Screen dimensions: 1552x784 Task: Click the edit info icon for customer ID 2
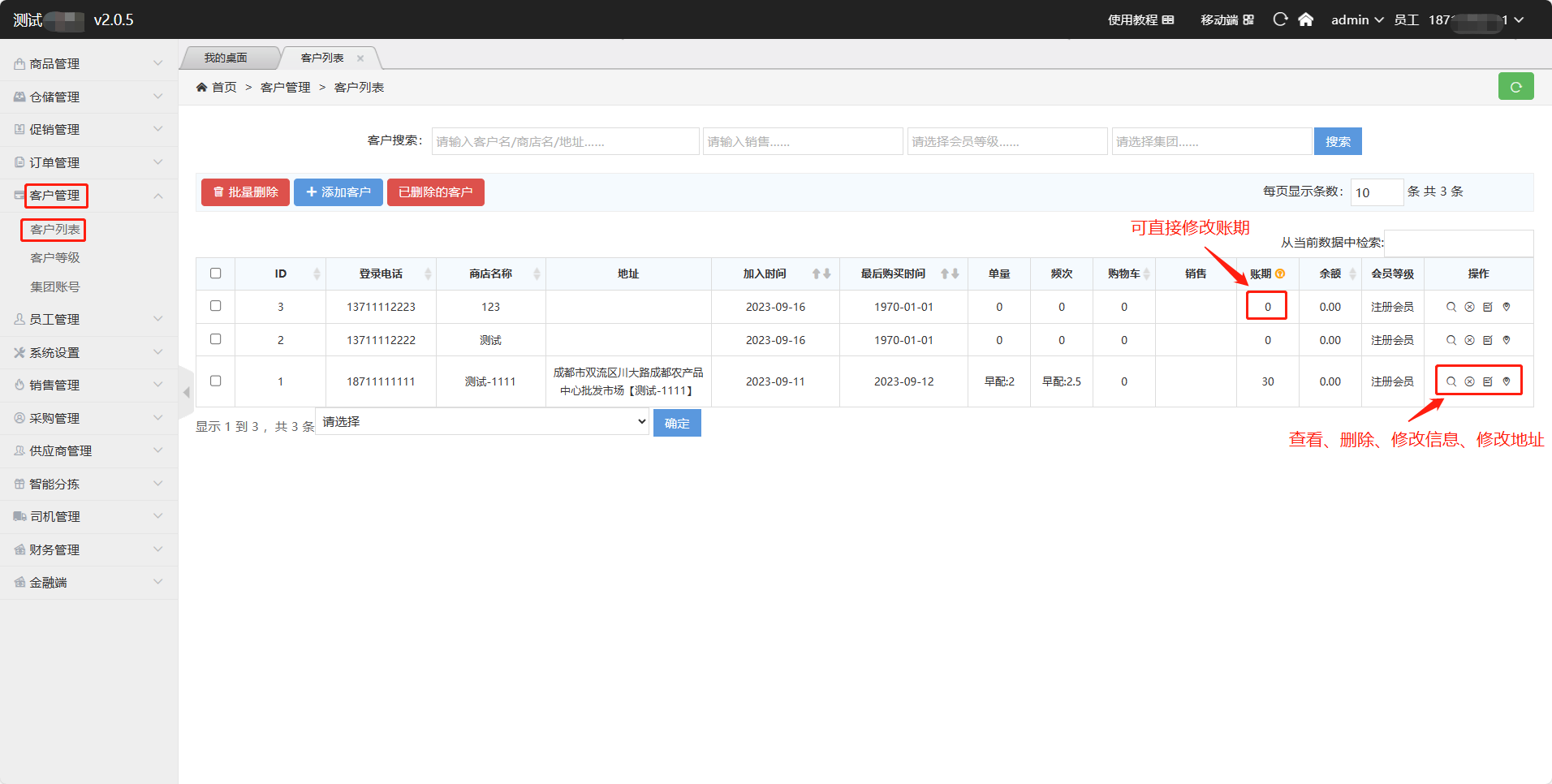pyautogui.click(x=1488, y=340)
